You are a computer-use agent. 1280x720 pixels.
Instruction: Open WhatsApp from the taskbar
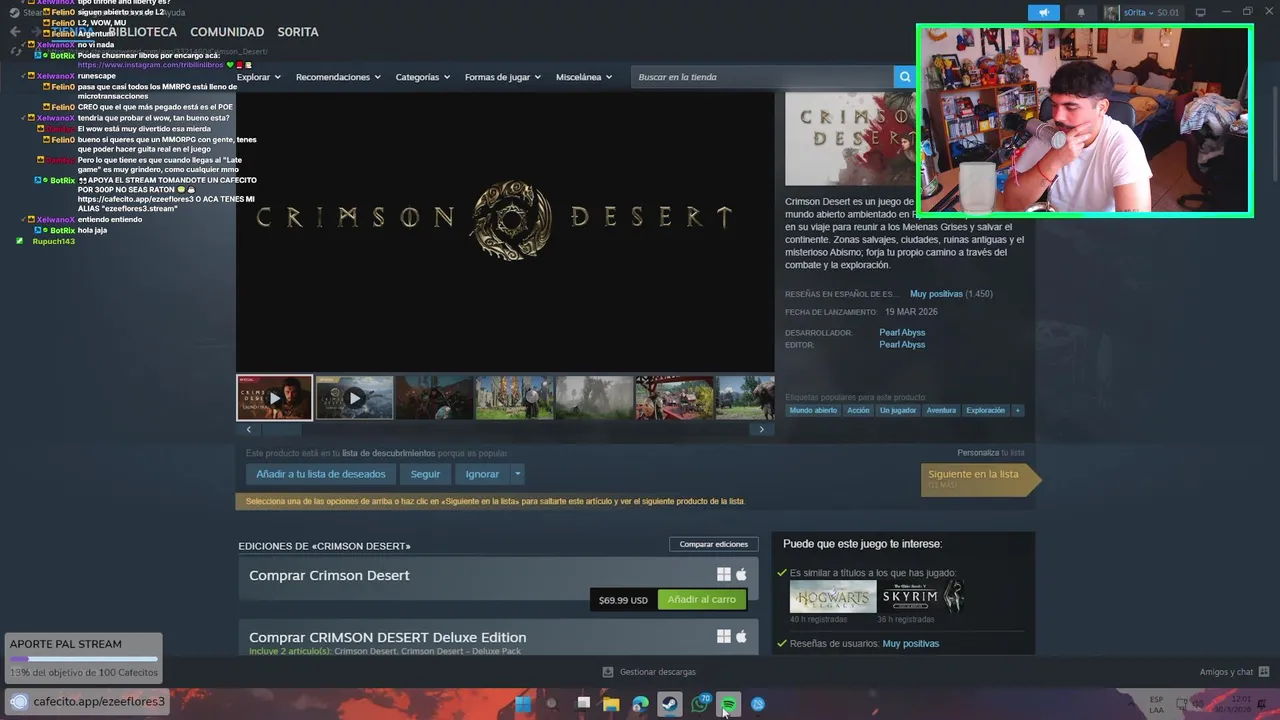pyautogui.click(x=700, y=704)
